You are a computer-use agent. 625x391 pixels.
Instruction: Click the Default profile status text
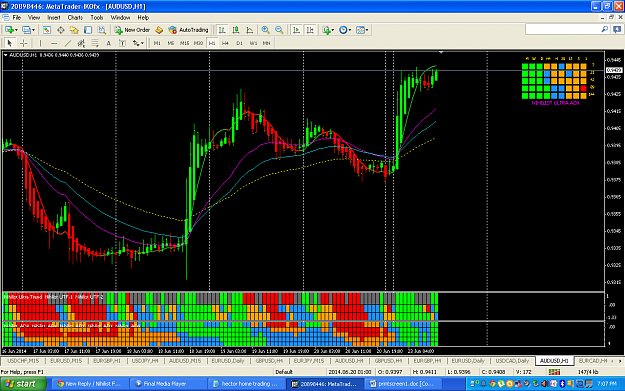(x=284, y=372)
